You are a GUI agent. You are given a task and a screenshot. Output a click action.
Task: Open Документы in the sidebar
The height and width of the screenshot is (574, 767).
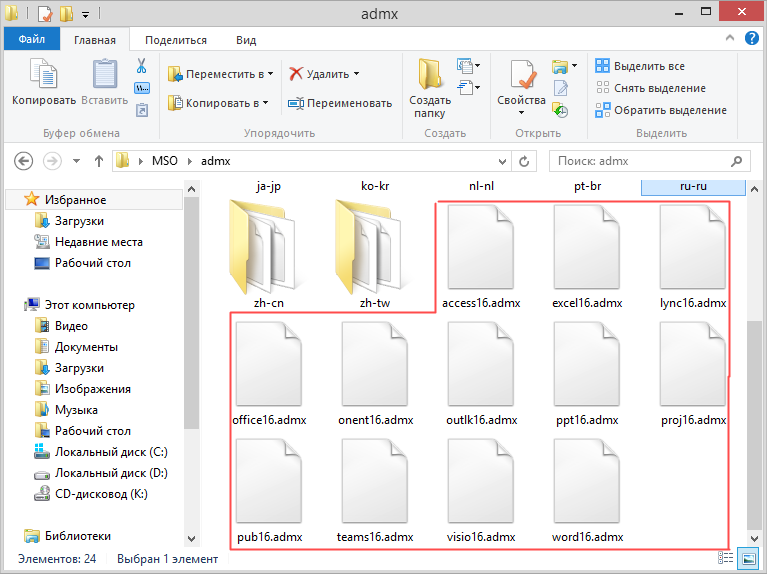86,347
